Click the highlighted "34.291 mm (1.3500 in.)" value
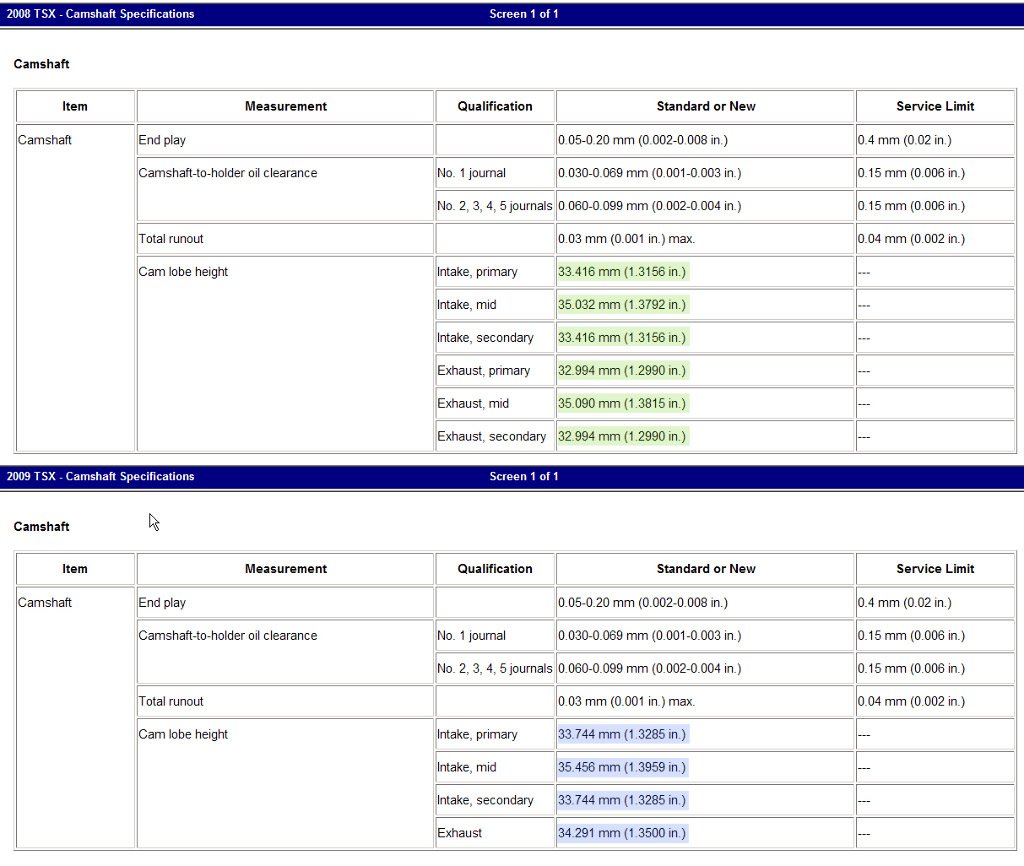The width and height of the screenshot is (1024, 866). pos(622,833)
